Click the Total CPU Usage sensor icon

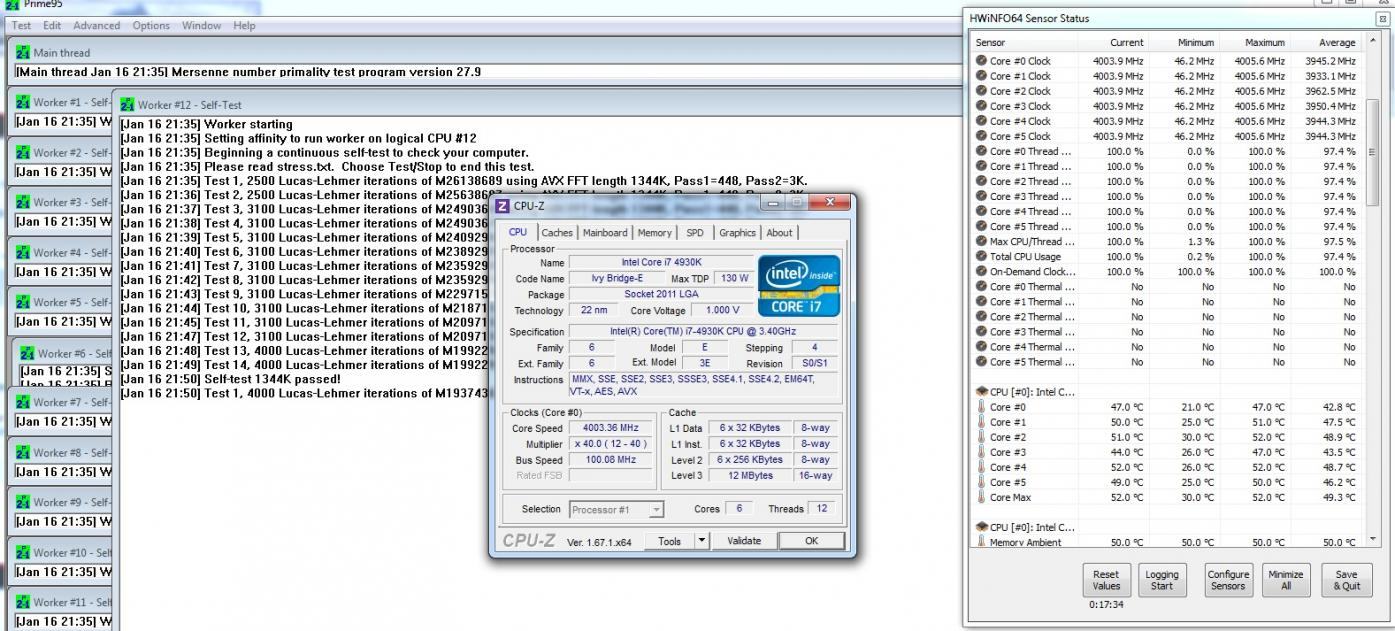pyautogui.click(x=981, y=257)
